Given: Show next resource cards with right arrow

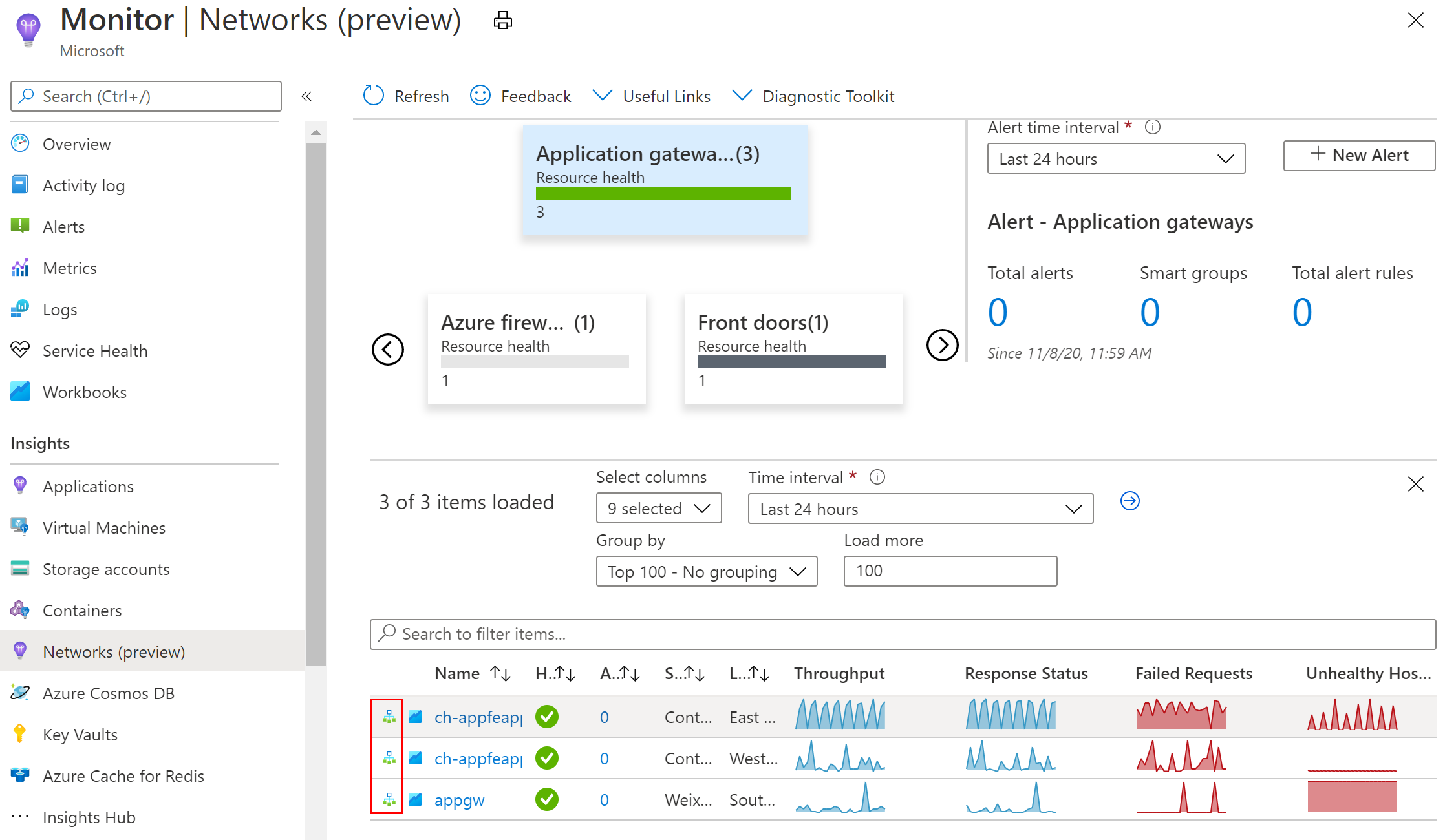Looking at the screenshot, I should click(942, 345).
